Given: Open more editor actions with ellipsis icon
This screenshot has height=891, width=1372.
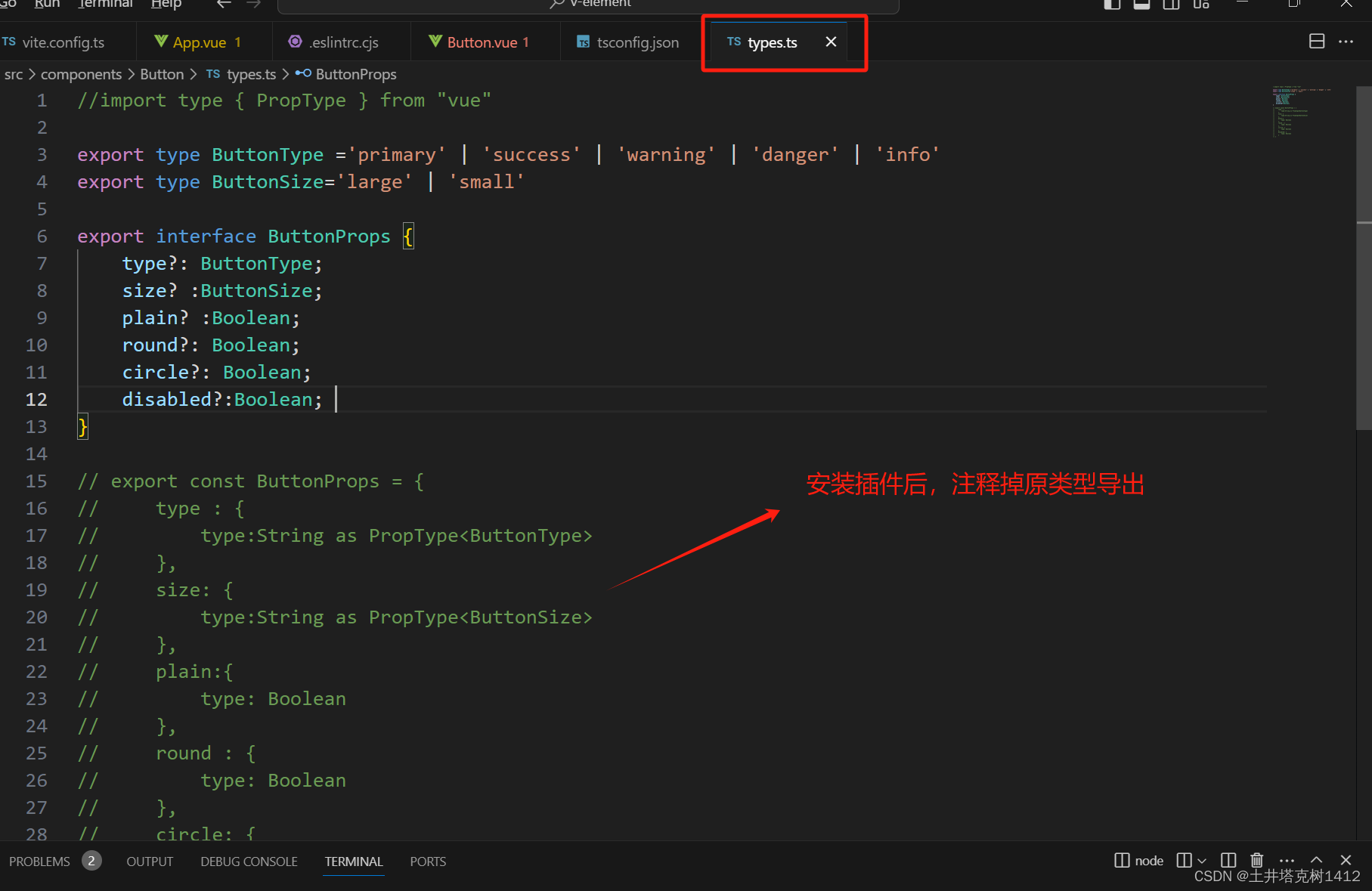Looking at the screenshot, I should (1346, 42).
